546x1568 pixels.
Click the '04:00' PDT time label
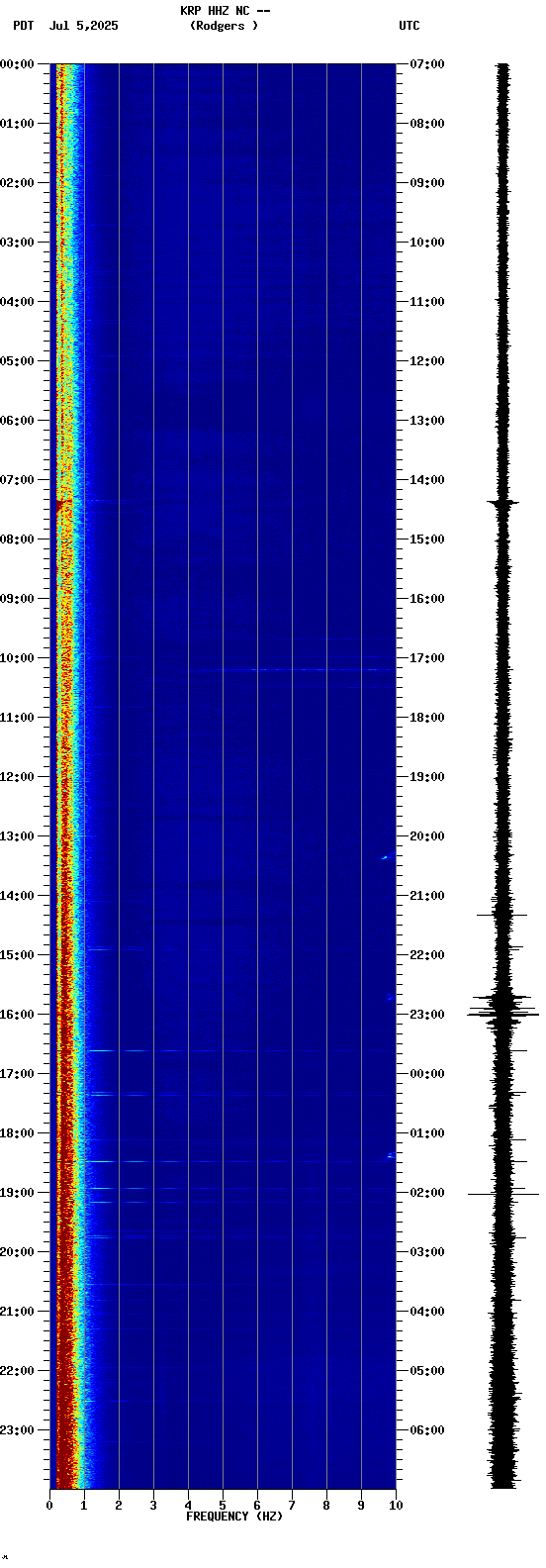(x=17, y=302)
